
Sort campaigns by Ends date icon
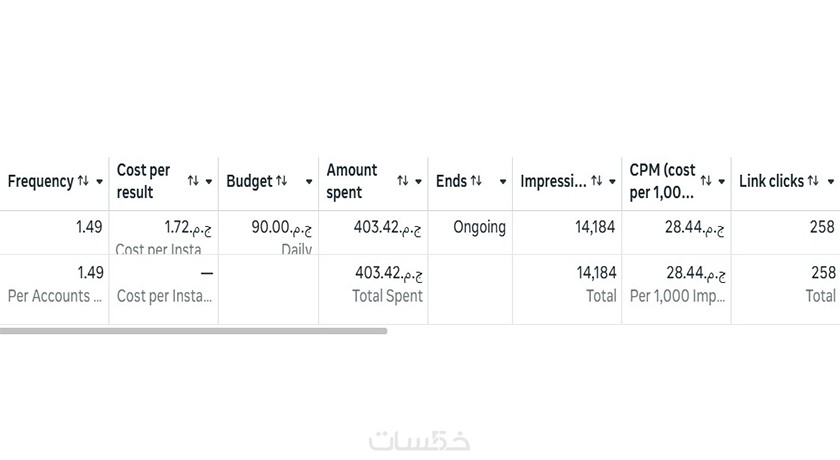pyautogui.click(x=476, y=181)
